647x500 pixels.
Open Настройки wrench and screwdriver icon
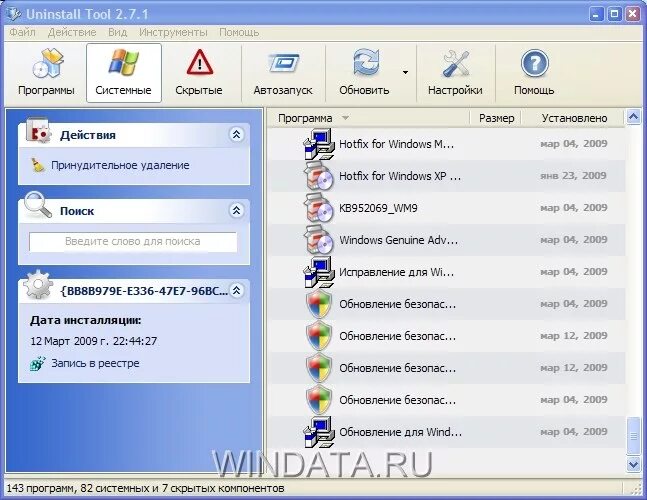[x=455, y=63]
